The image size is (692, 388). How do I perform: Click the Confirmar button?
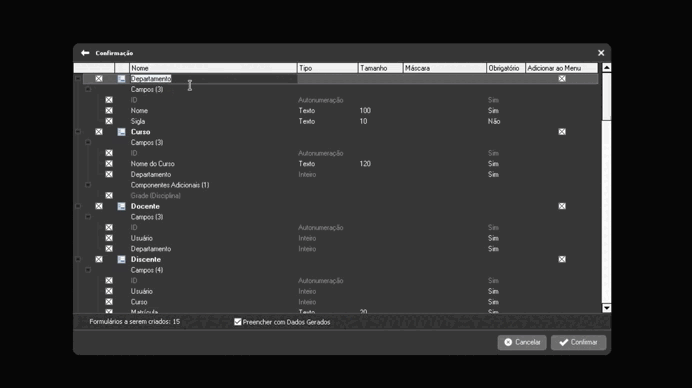tap(578, 343)
